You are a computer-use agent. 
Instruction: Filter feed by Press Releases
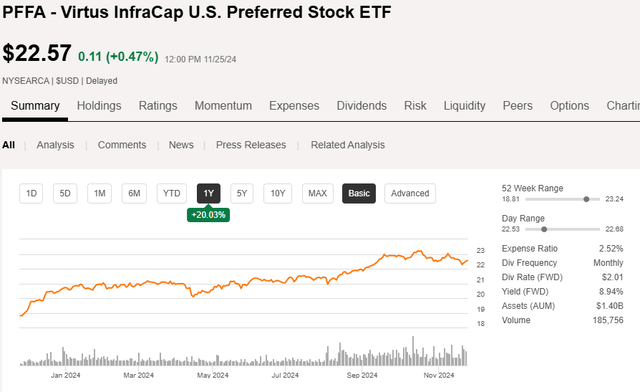251,145
